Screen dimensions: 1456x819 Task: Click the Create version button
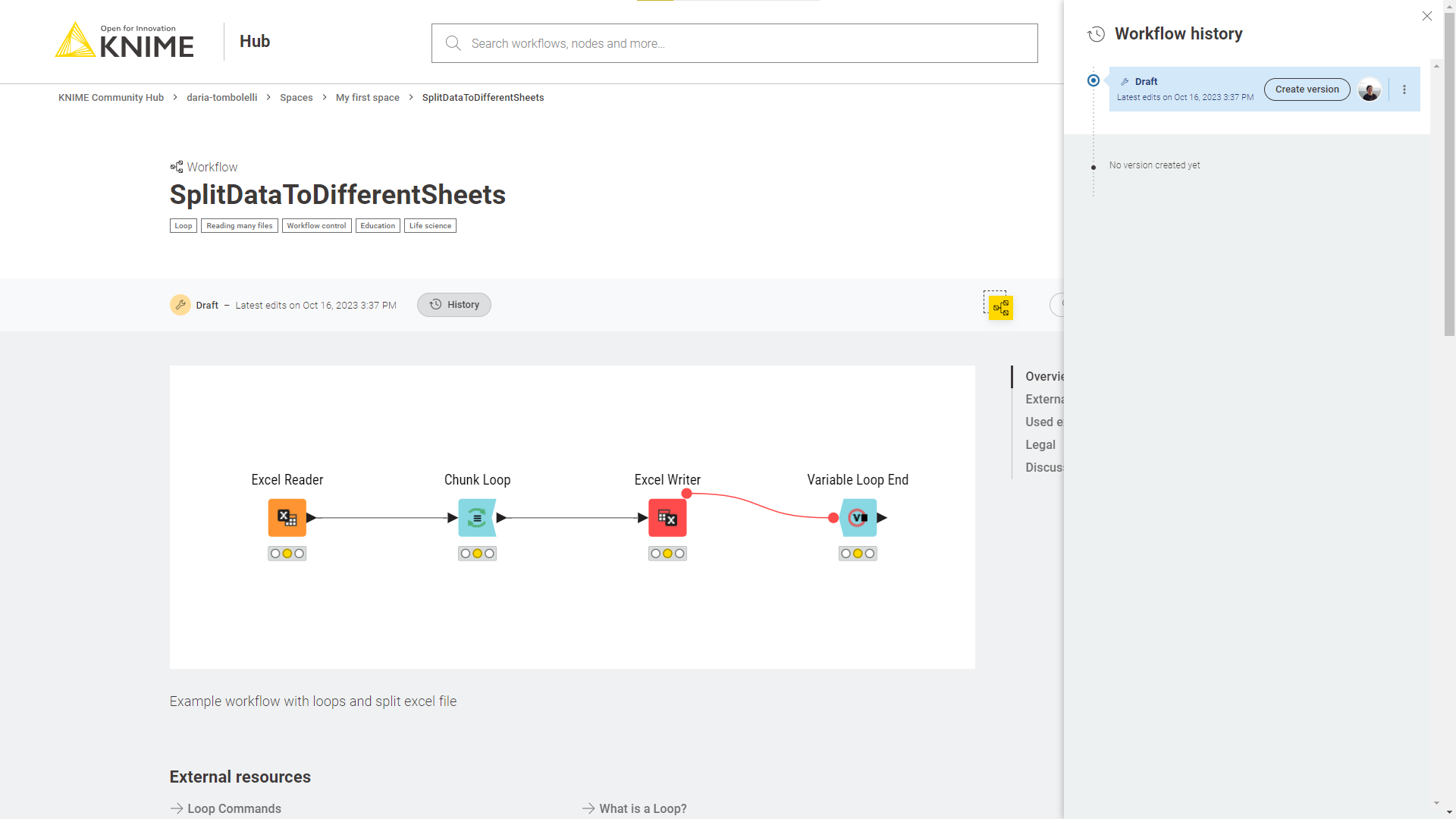pyautogui.click(x=1307, y=89)
